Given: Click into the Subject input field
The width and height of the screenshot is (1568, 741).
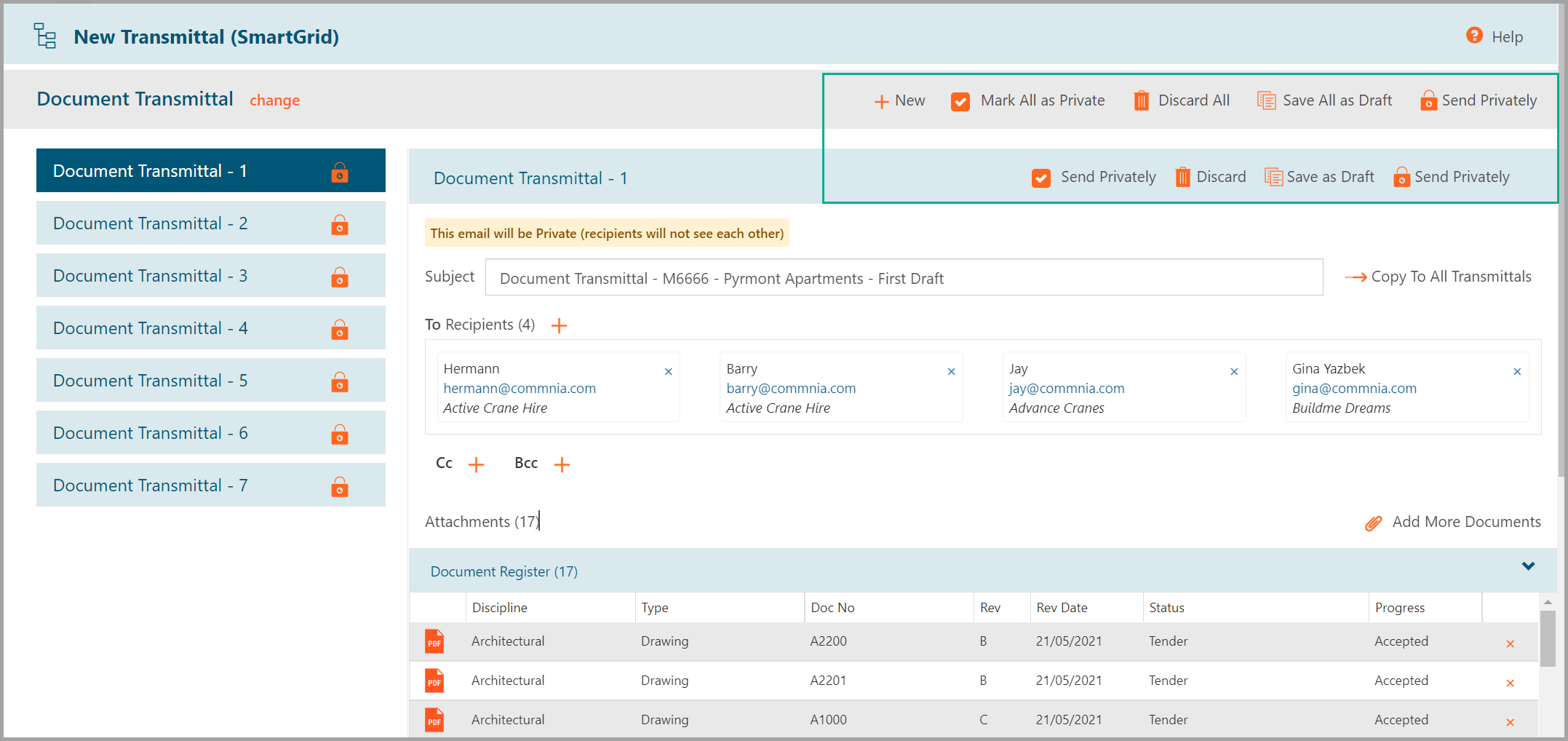Looking at the screenshot, I should pyautogui.click(x=904, y=277).
